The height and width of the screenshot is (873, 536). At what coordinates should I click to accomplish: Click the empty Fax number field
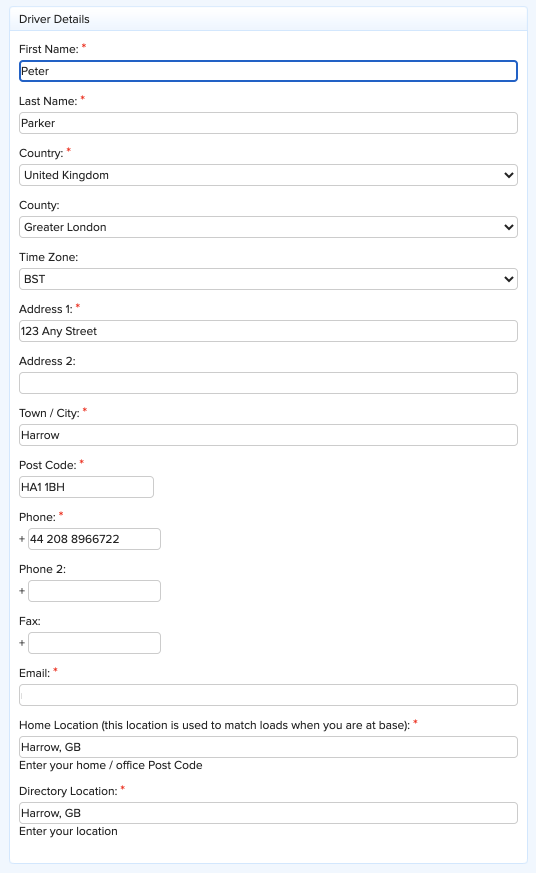[x=95, y=643]
